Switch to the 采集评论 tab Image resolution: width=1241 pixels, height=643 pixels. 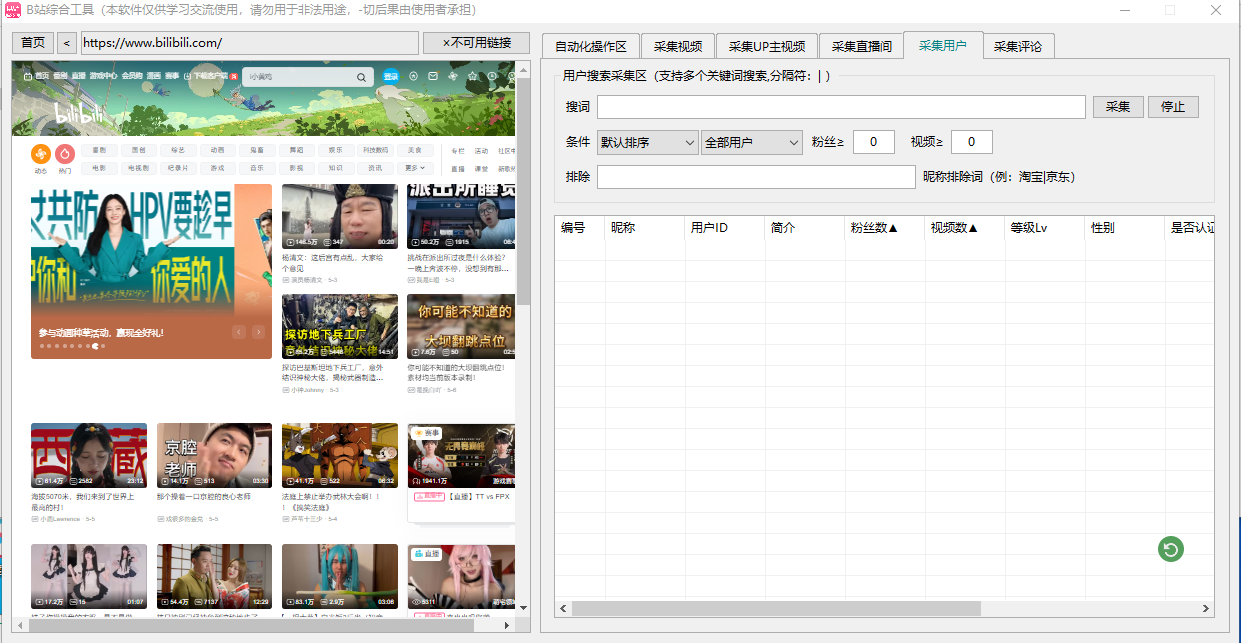pos(1018,45)
